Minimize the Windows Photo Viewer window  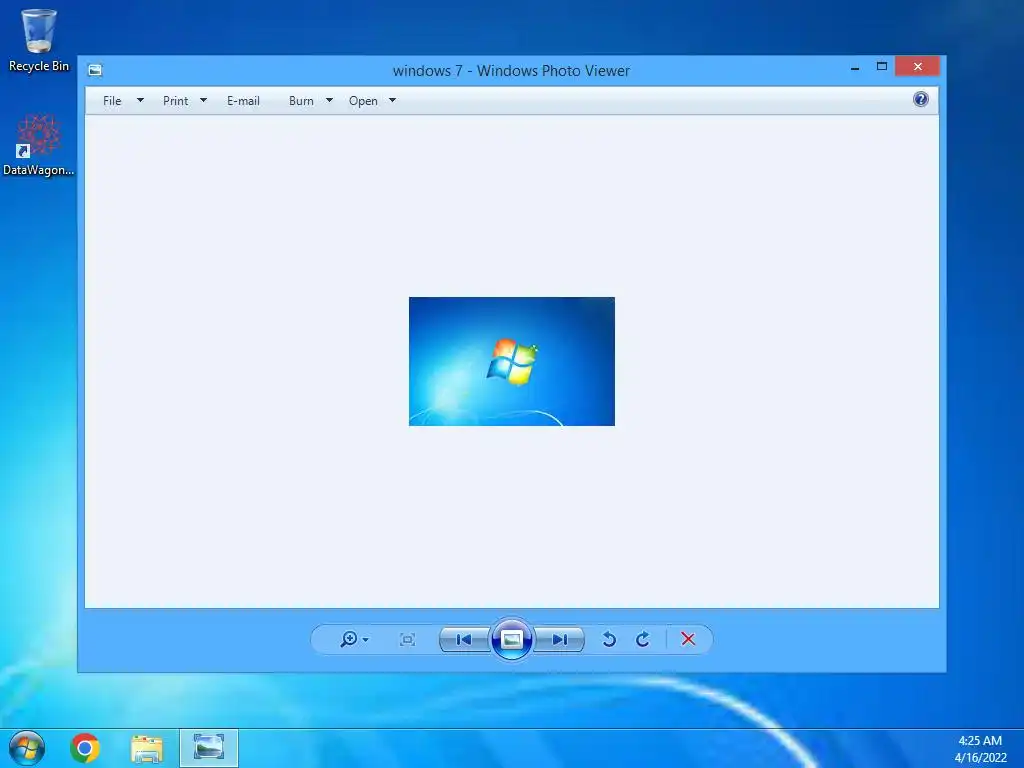(855, 67)
